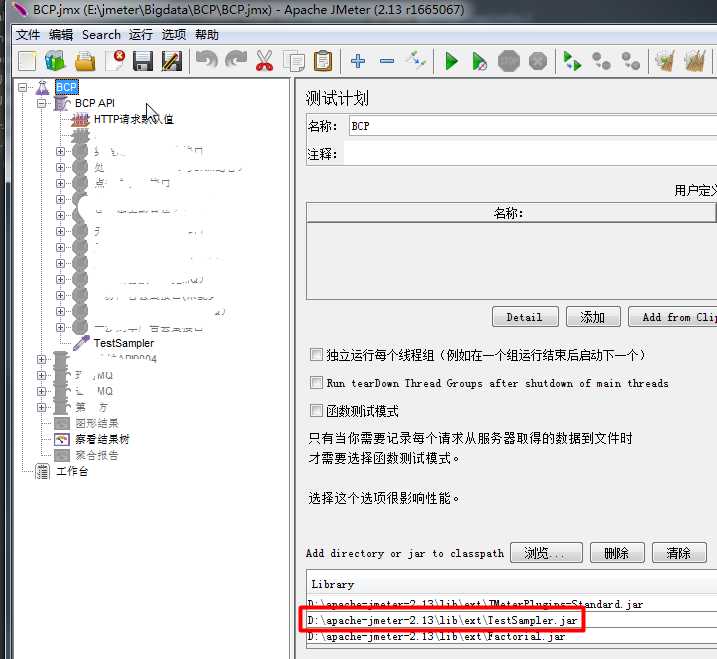Image resolution: width=717 pixels, height=659 pixels.
Task: Expand first sampler node under HTTP请求默认值
Action: pos(60,151)
